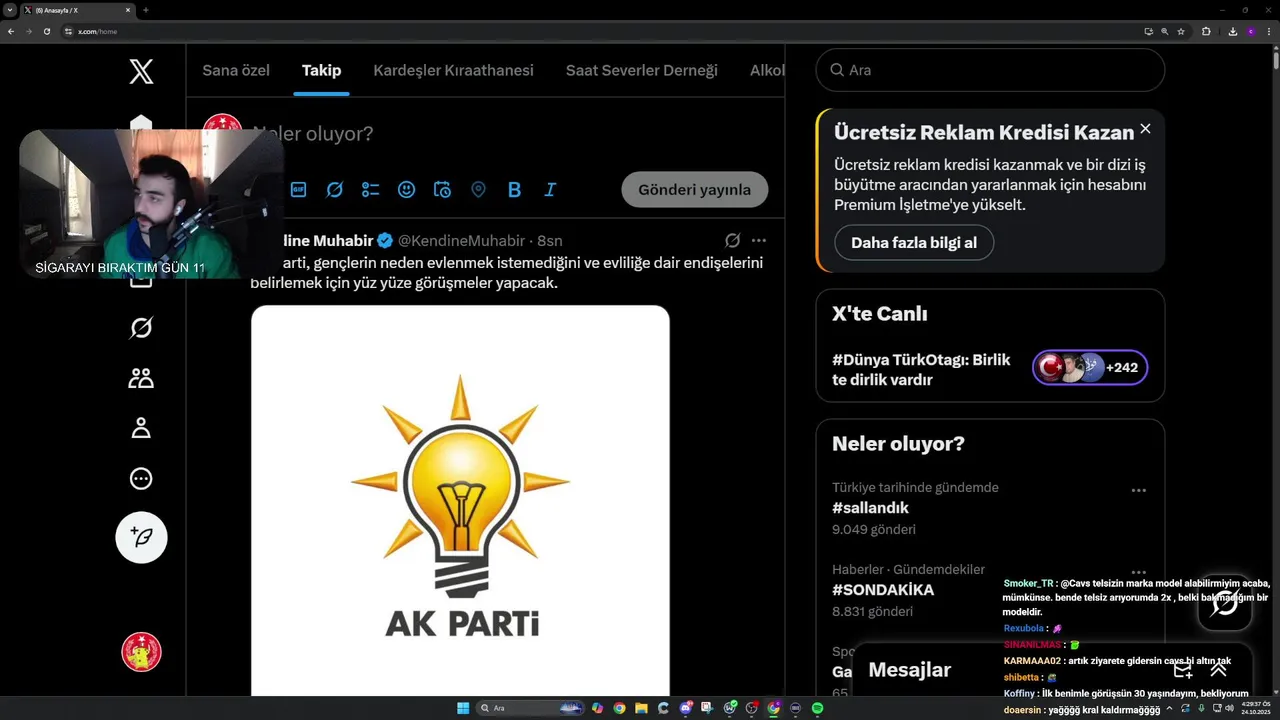Open the tab search dropdown arrow
This screenshot has width=1280, height=720.
(9, 10)
